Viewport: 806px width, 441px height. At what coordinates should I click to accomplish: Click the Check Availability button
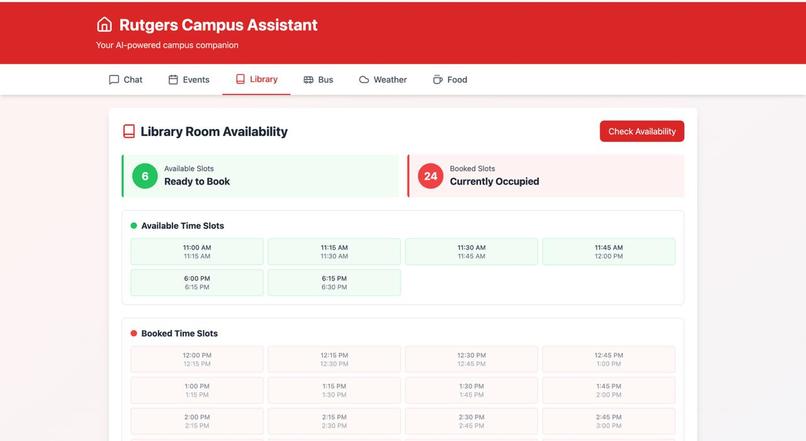tap(642, 131)
